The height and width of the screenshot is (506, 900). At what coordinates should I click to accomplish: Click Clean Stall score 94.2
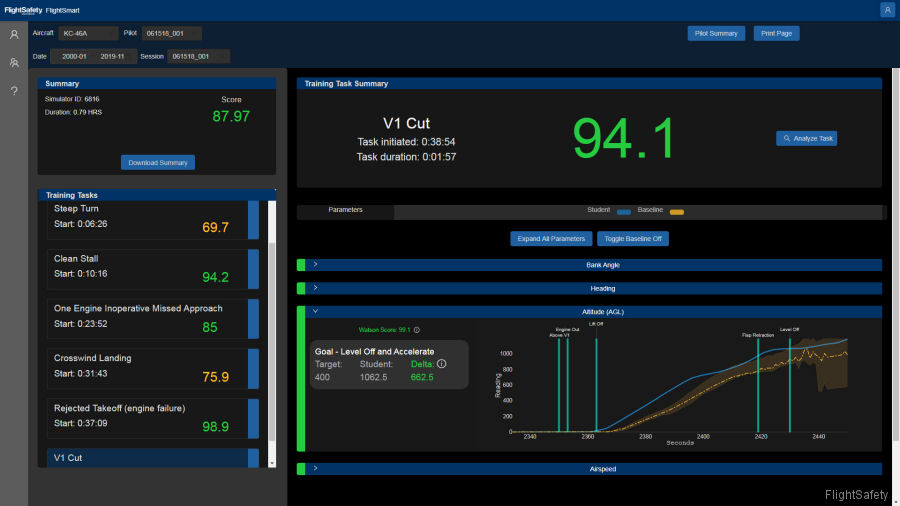click(x=215, y=277)
